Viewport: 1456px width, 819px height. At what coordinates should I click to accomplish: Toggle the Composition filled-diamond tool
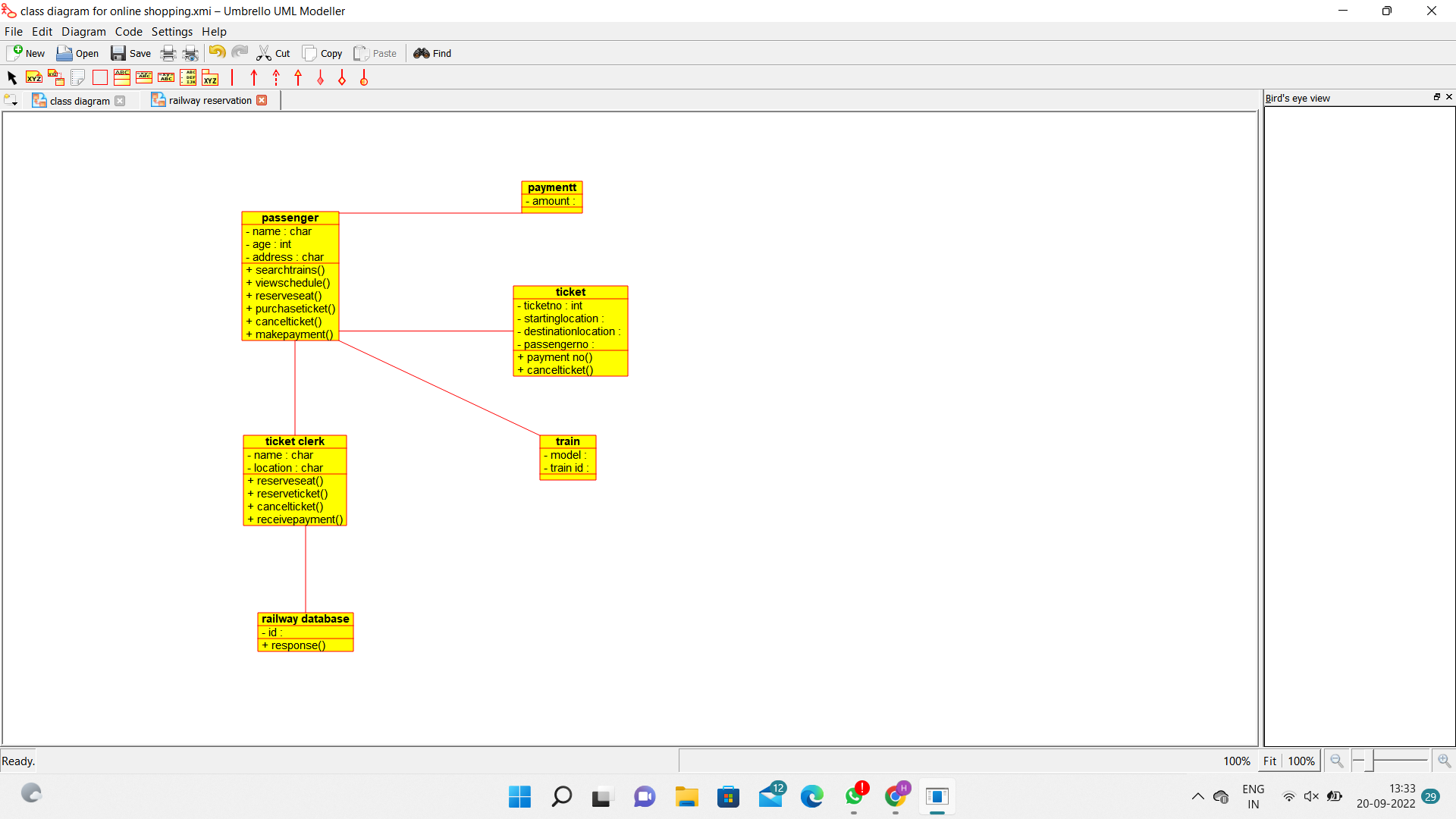pos(321,77)
